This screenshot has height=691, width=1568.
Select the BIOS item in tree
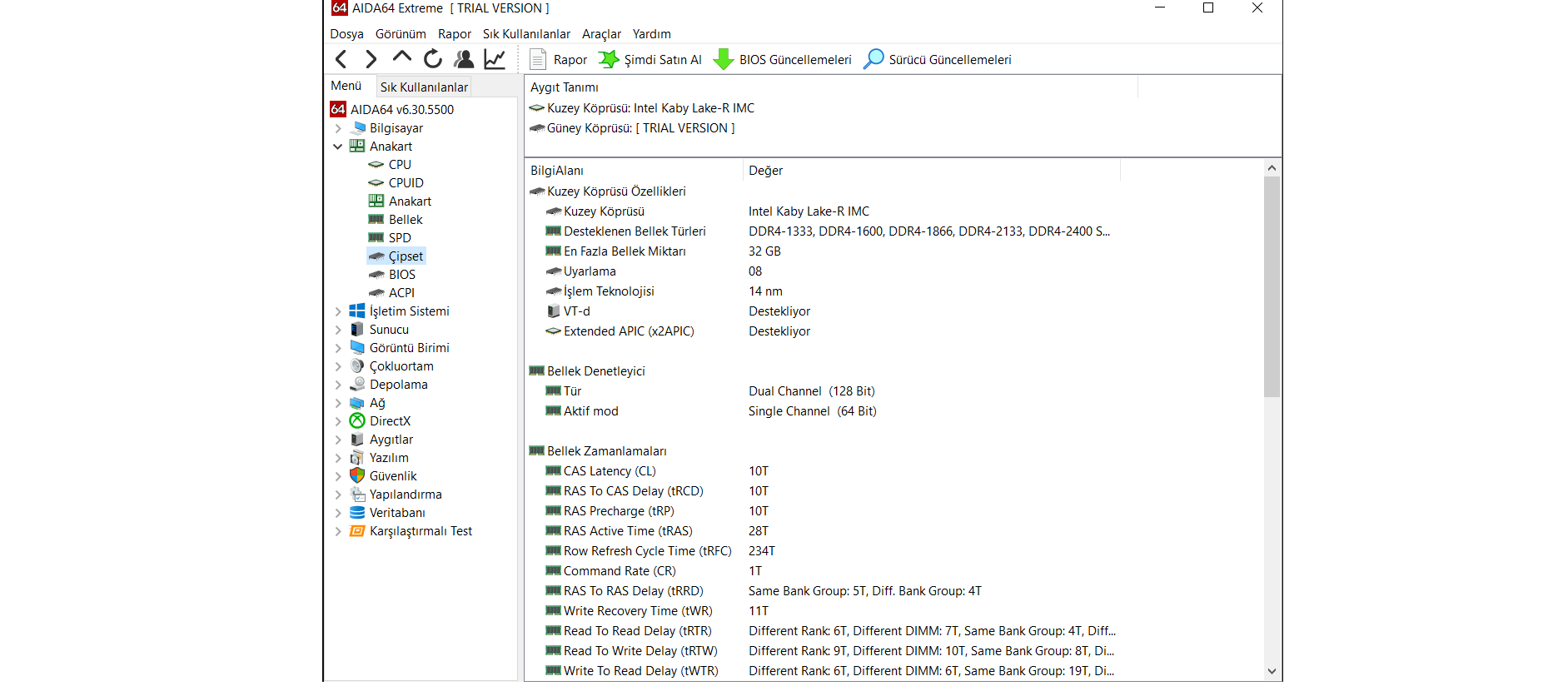401,275
